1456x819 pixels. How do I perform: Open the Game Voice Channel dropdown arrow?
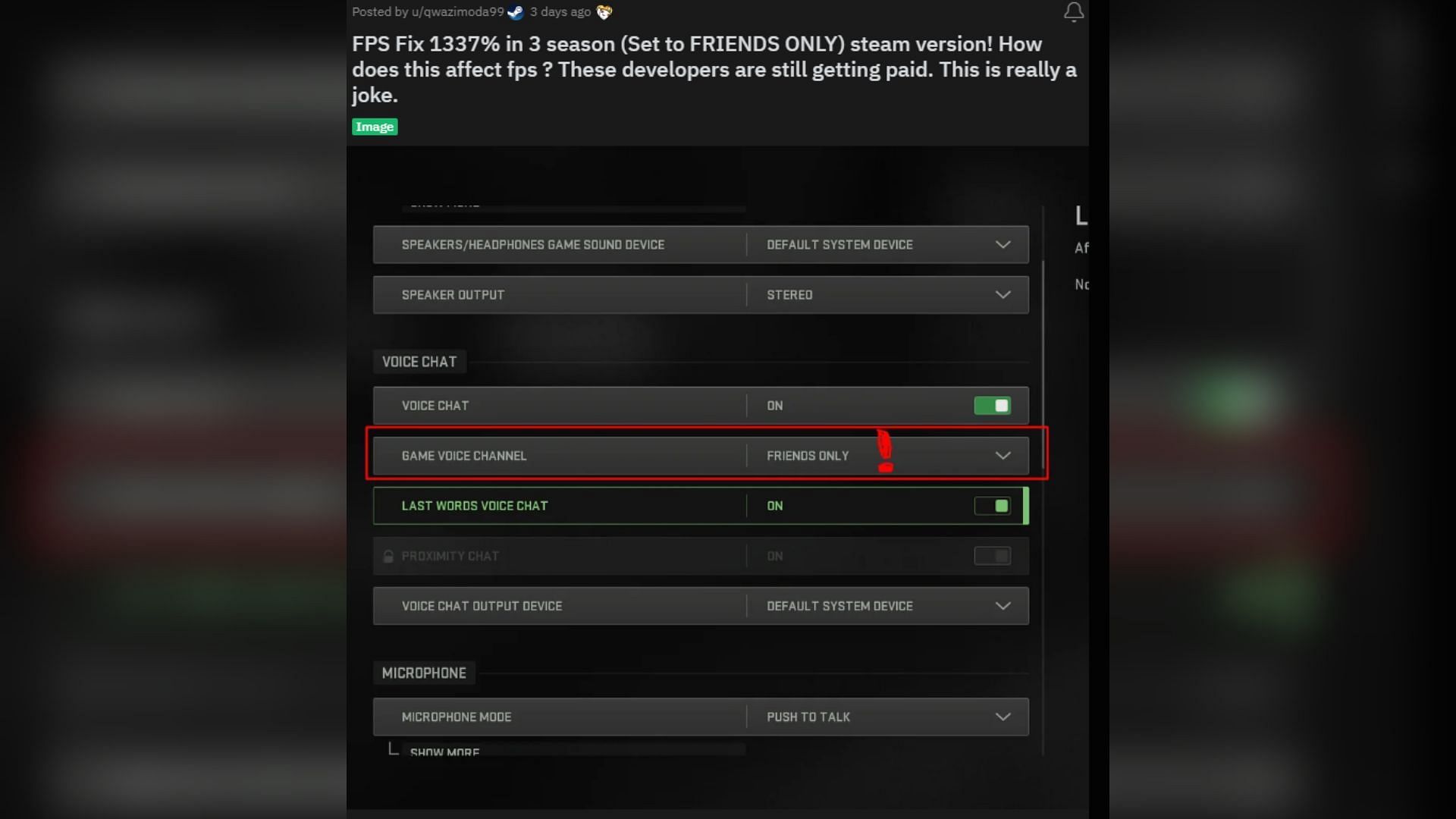1003,456
